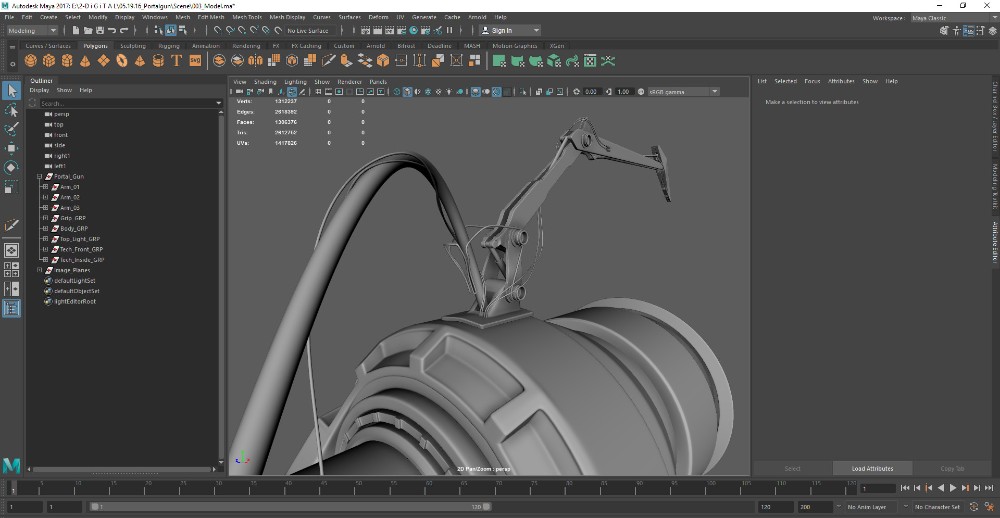Go to start of playback range
Image resolution: width=1000 pixels, height=518 pixels.
[904, 488]
